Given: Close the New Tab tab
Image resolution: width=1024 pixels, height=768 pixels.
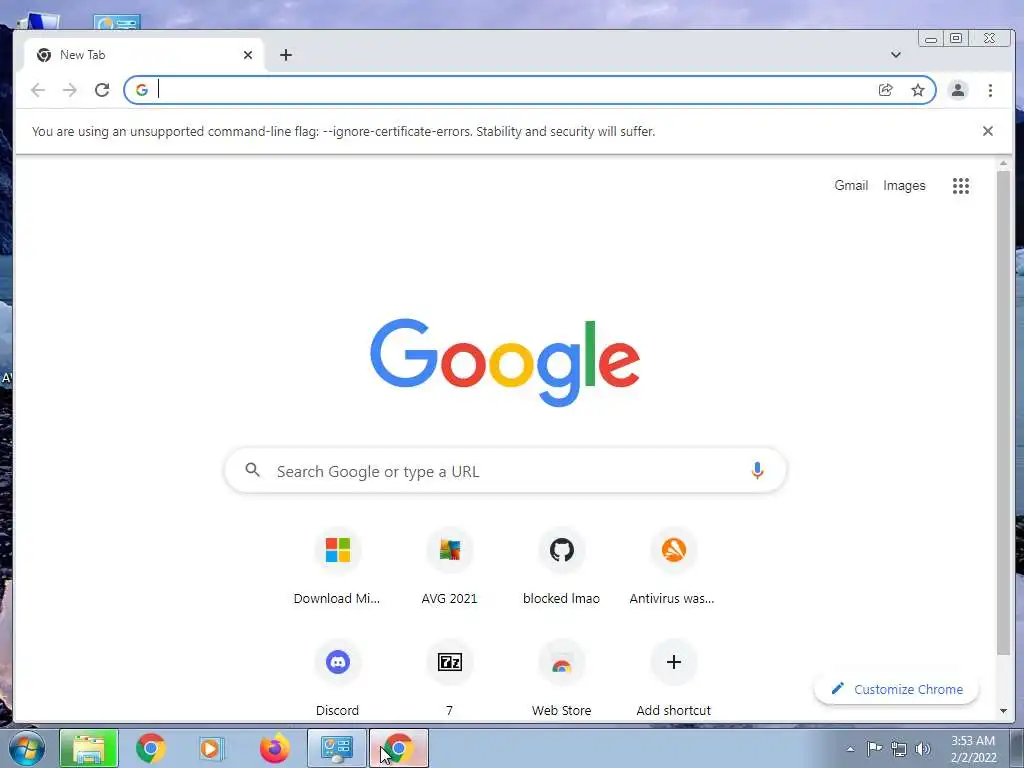Looking at the screenshot, I should 248,55.
